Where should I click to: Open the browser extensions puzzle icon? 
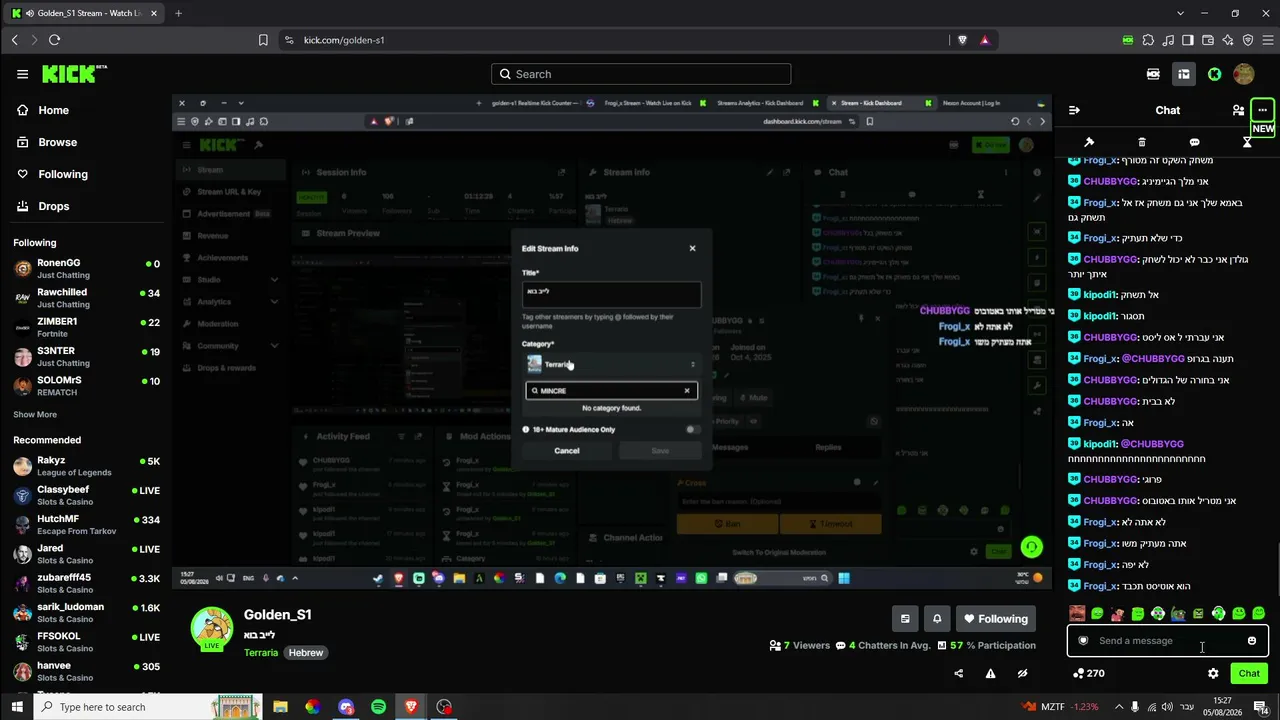tap(1148, 40)
